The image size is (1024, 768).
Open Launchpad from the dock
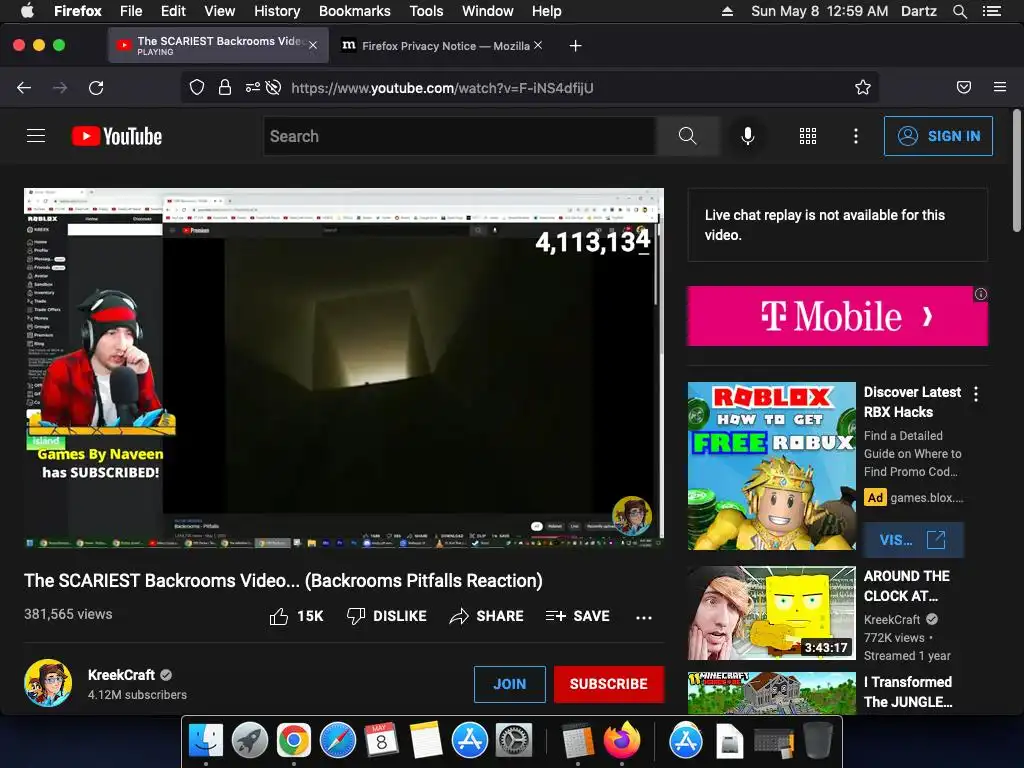pyautogui.click(x=249, y=741)
